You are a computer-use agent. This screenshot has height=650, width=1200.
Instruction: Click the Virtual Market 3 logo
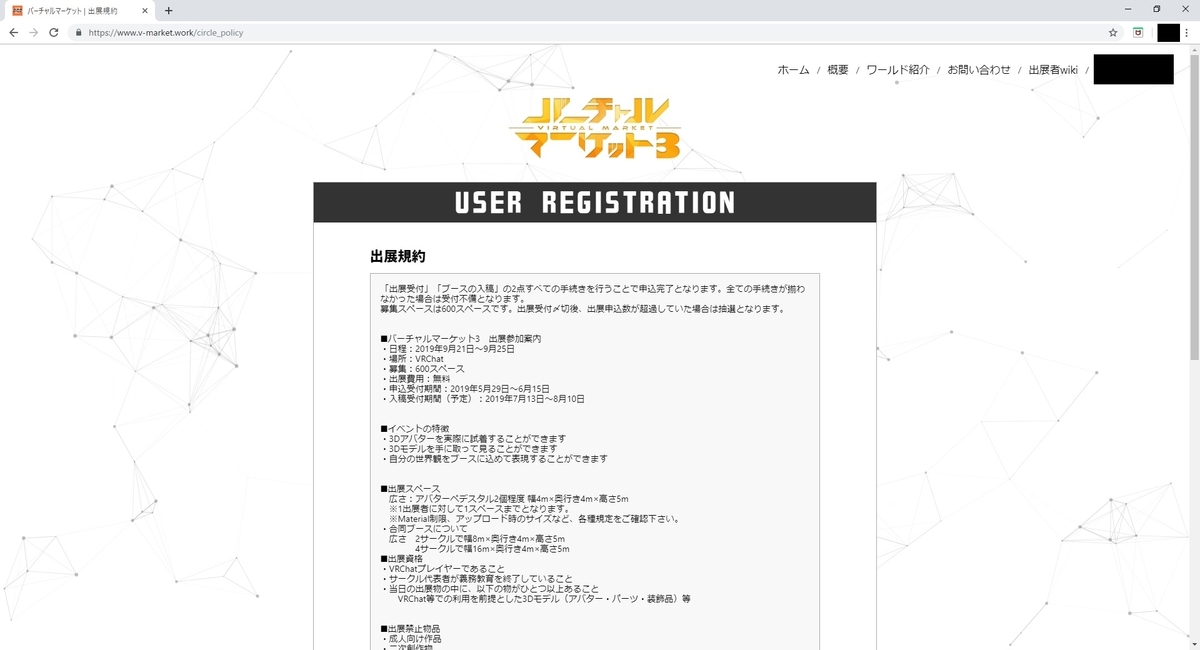click(x=594, y=127)
